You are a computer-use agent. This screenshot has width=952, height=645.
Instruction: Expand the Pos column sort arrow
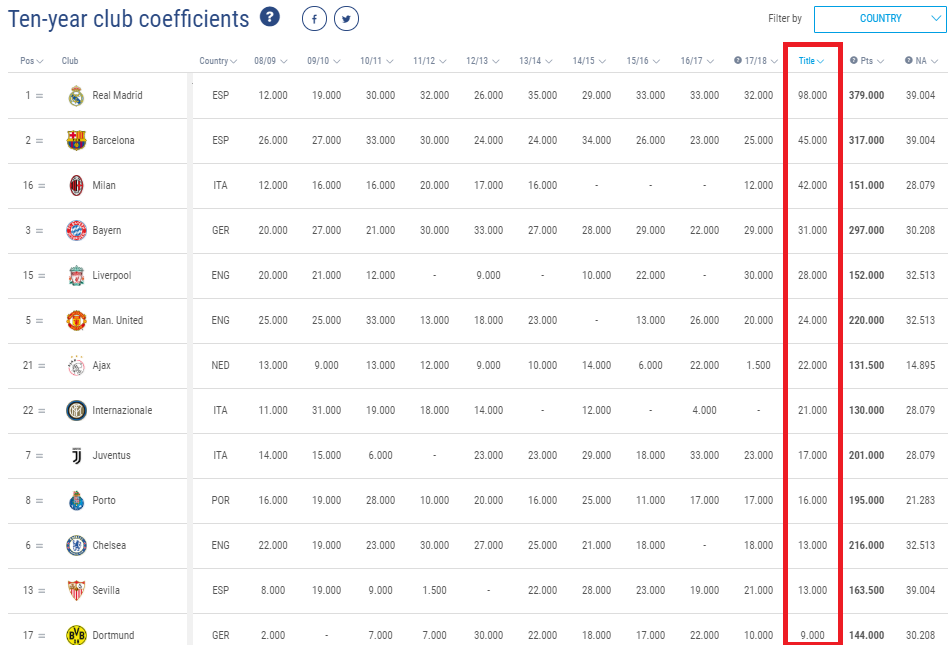(42, 61)
